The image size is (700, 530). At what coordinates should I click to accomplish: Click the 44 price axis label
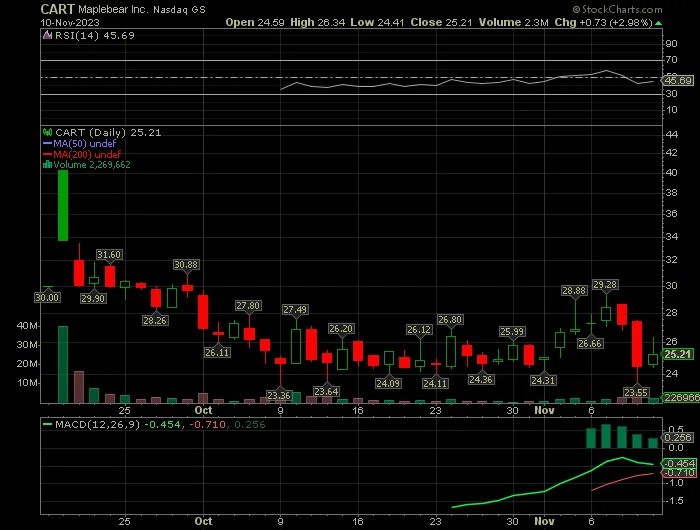click(x=672, y=134)
